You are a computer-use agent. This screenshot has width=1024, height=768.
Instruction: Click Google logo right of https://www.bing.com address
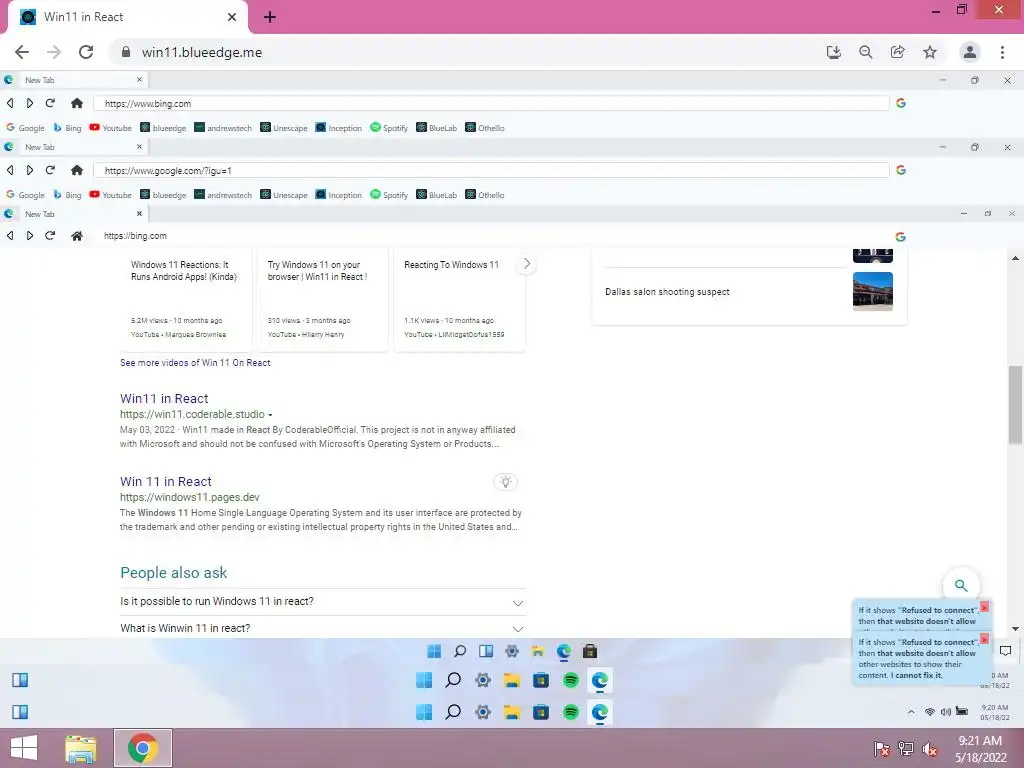(x=901, y=103)
